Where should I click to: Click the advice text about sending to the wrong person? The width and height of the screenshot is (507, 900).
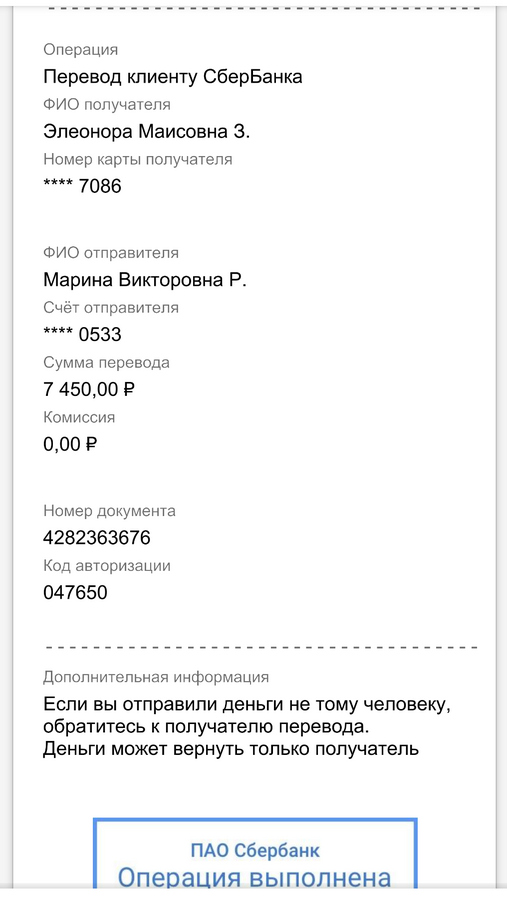[247, 727]
